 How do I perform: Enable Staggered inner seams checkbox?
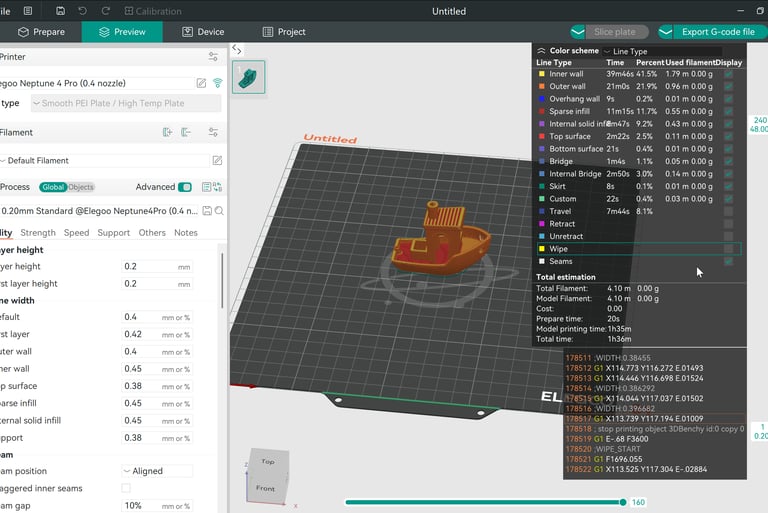coord(126,488)
